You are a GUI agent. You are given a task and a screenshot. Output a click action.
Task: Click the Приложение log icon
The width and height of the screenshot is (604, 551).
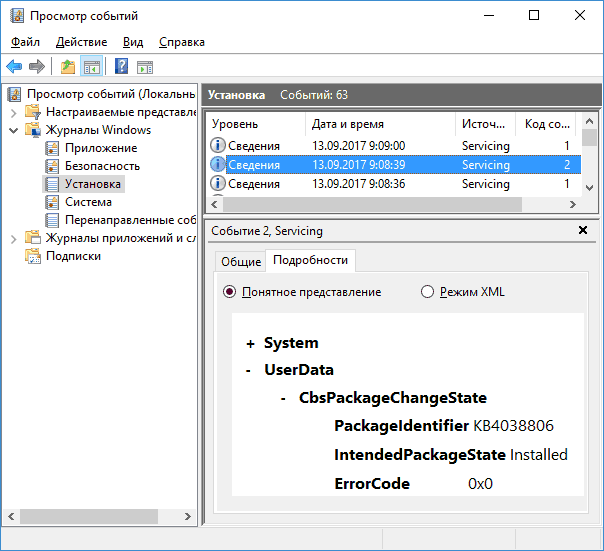(52, 148)
